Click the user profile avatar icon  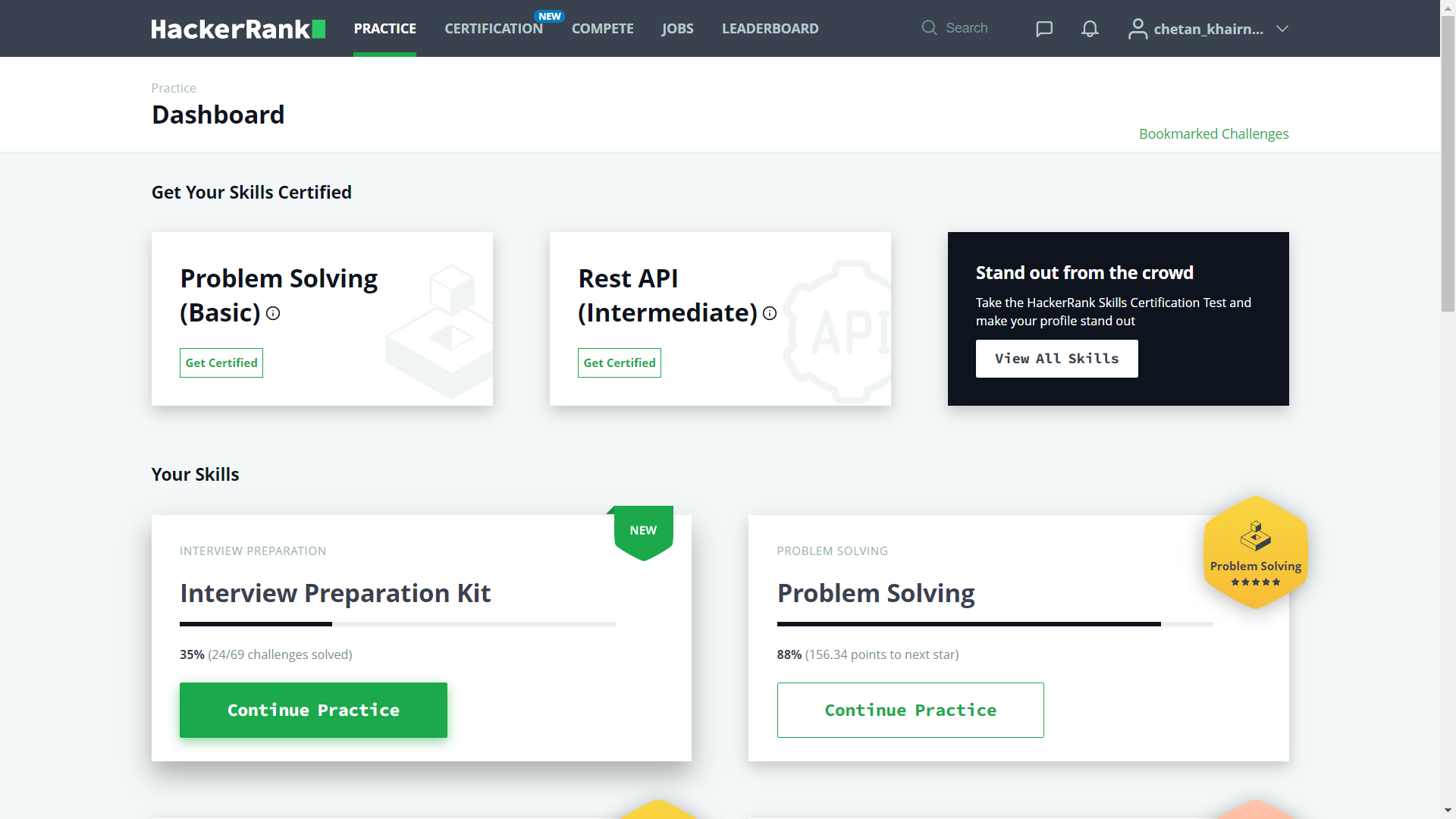(1137, 28)
